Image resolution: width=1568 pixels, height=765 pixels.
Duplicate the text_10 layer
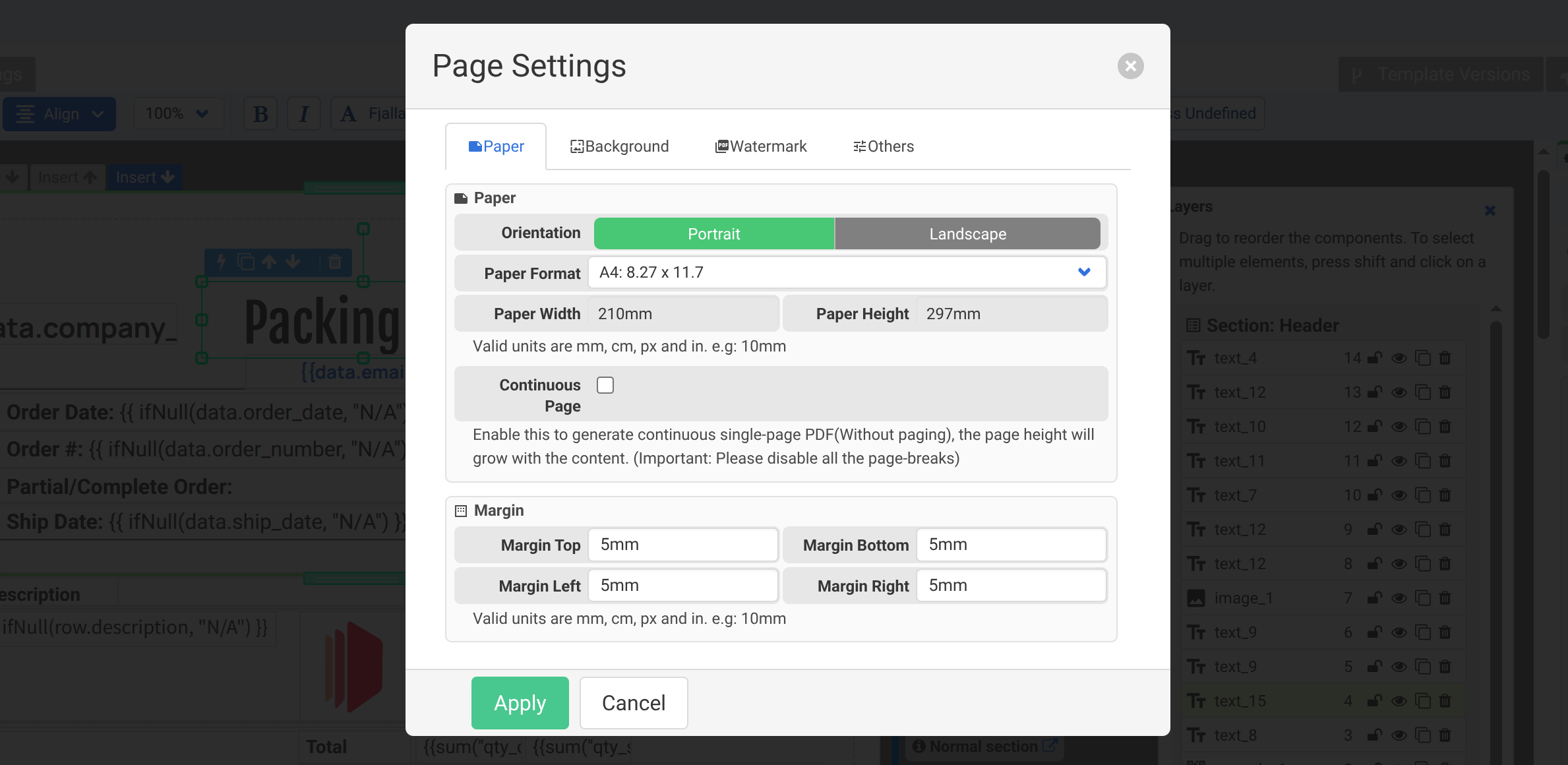pos(1423,427)
